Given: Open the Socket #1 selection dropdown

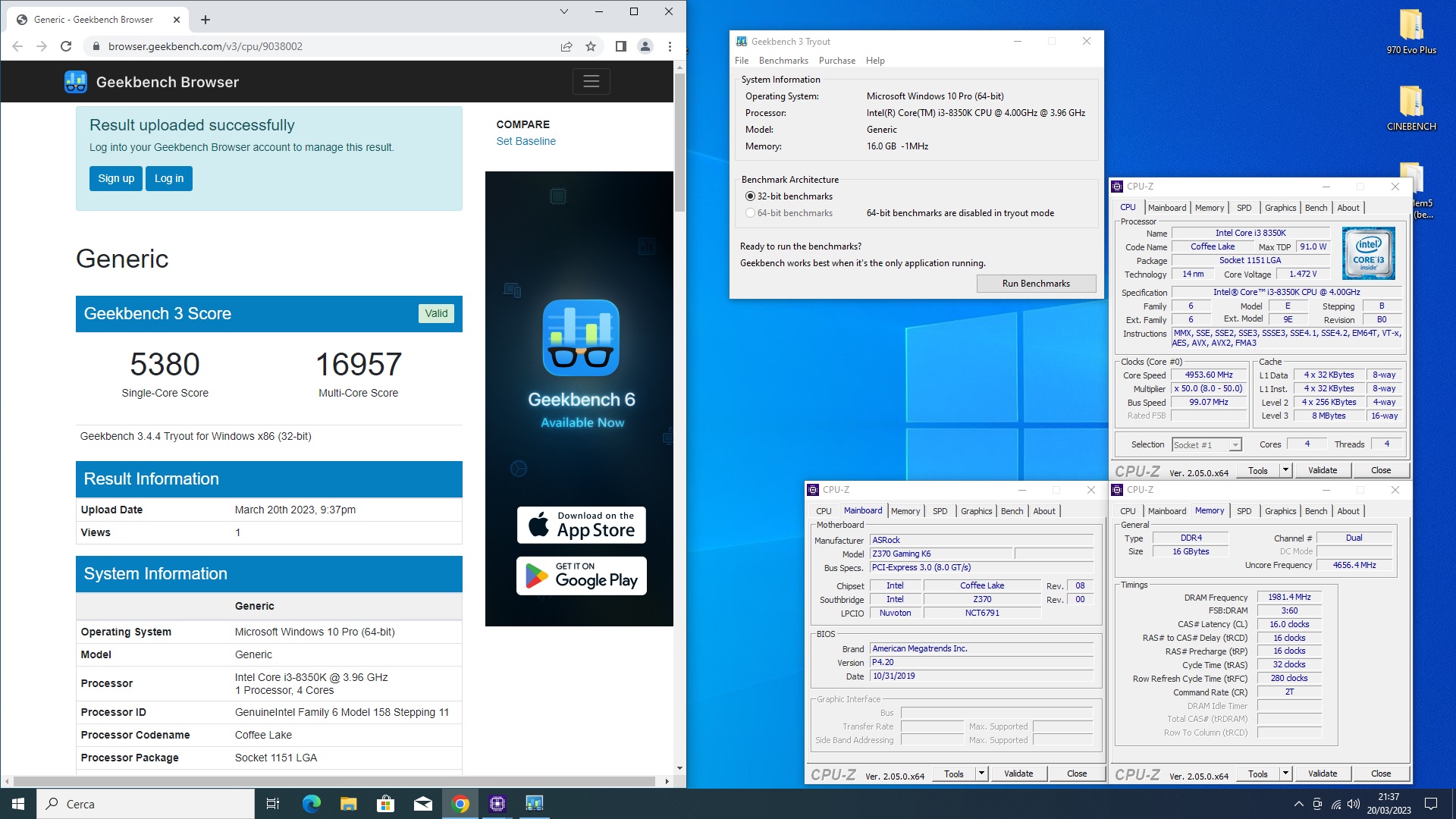Looking at the screenshot, I should pyautogui.click(x=1207, y=445).
